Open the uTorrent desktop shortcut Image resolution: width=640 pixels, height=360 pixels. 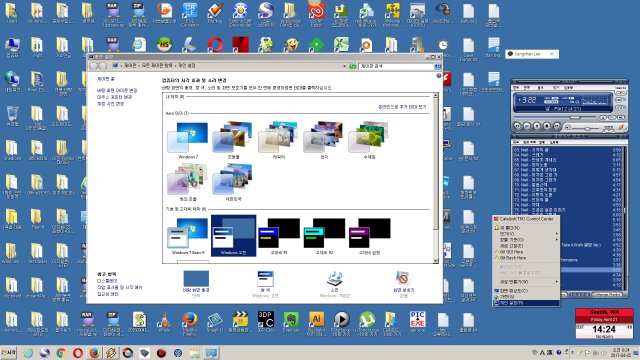[x=367, y=322]
